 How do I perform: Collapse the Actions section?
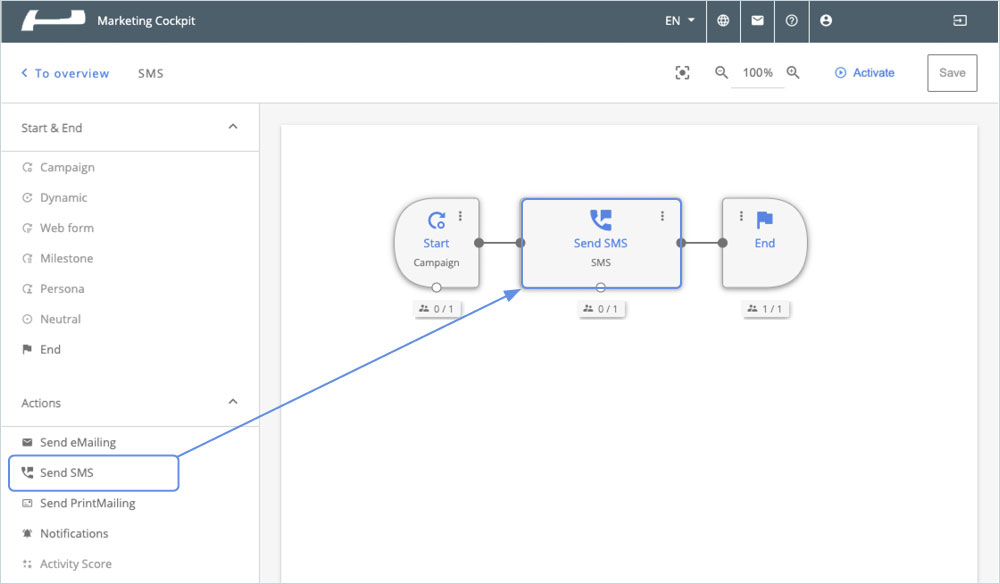click(233, 402)
